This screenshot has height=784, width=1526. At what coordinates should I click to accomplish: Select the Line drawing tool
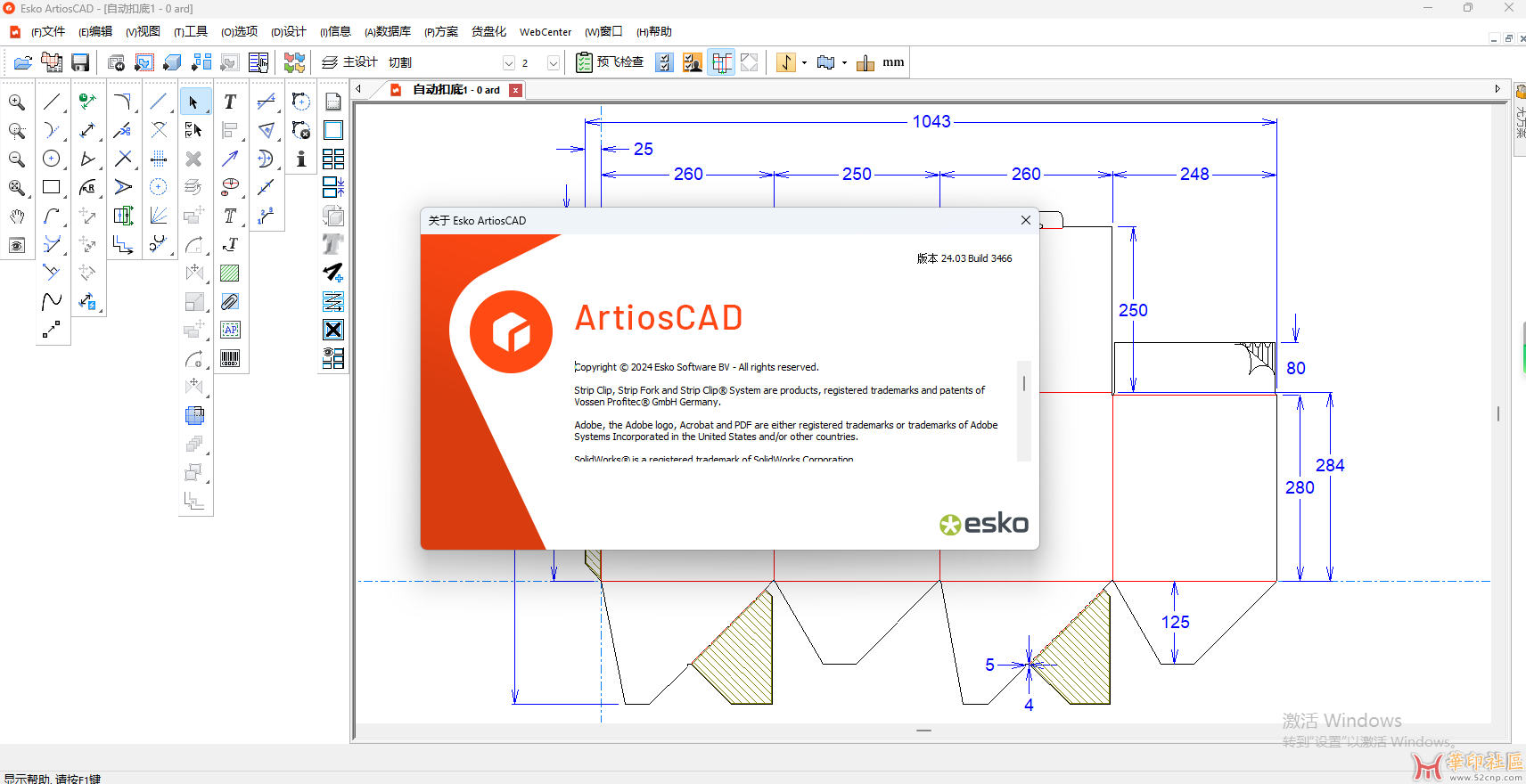tap(52, 102)
